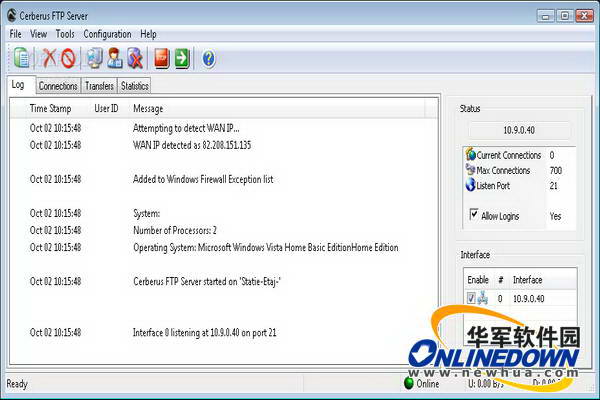Select 'Interface 0 listening at 10.9.0.40' entry
600x400 pixels.
click(x=204, y=332)
